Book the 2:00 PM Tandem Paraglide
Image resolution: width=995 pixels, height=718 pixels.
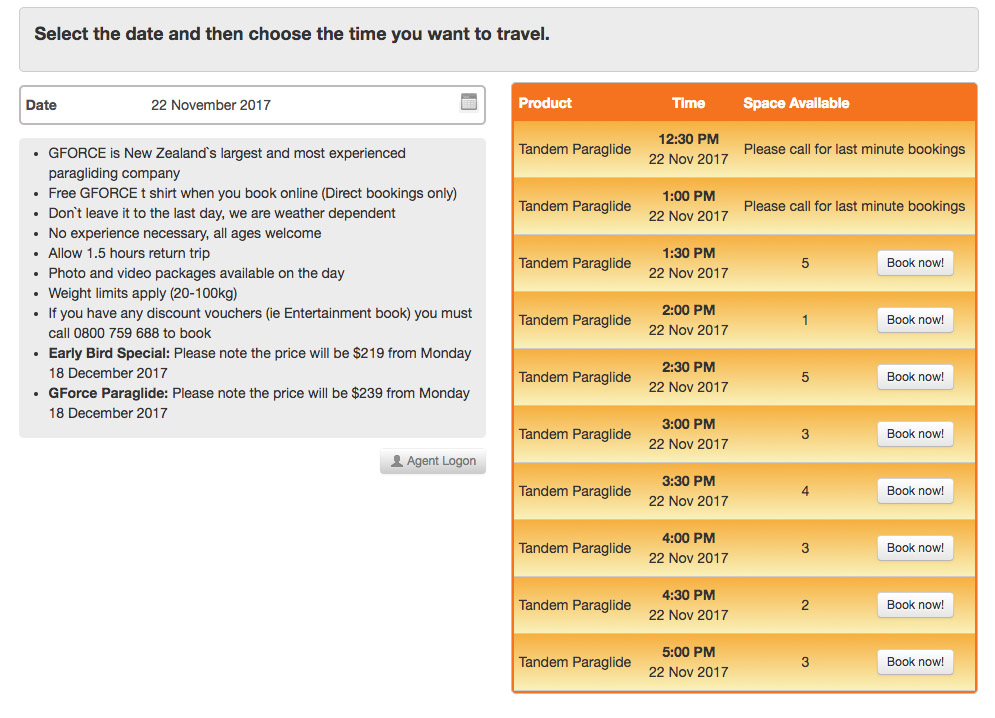click(x=915, y=320)
